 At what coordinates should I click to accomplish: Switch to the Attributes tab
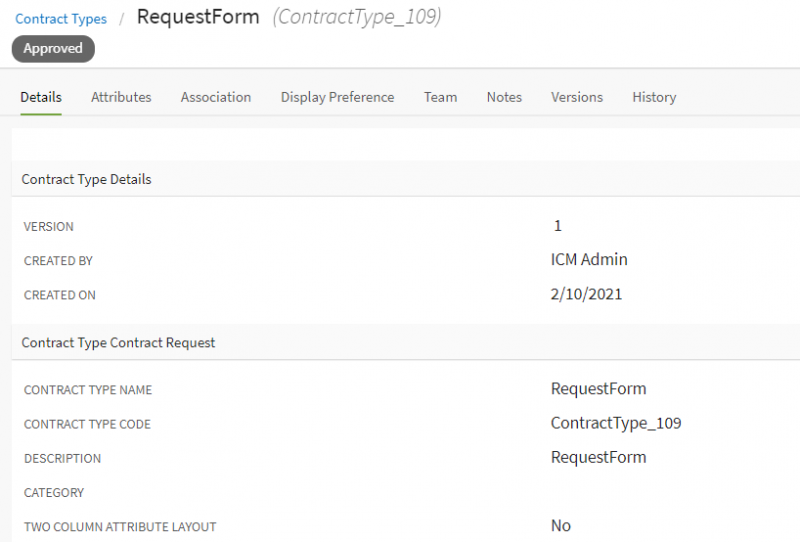point(121,97)
